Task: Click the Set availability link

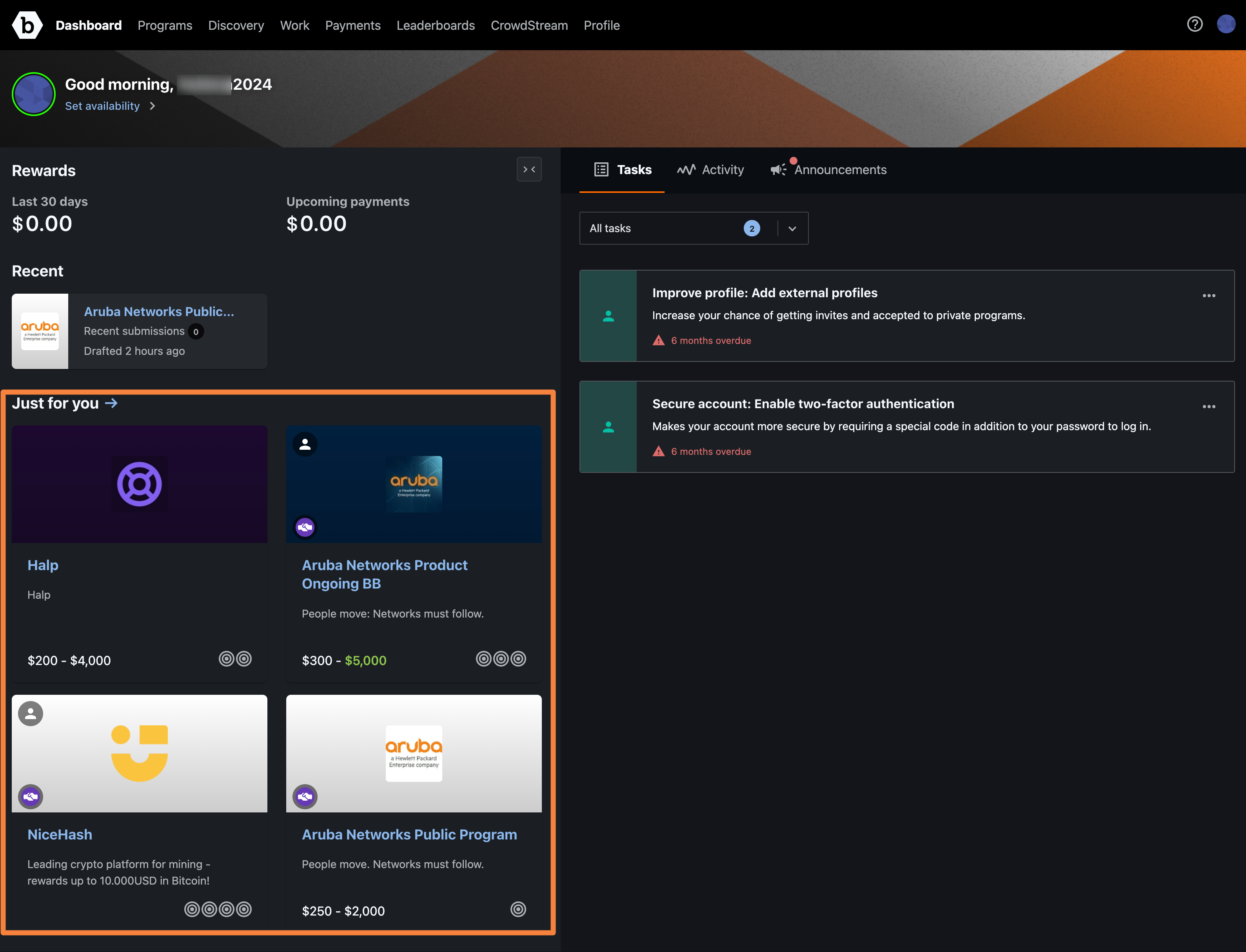Action: coord(103,106)
